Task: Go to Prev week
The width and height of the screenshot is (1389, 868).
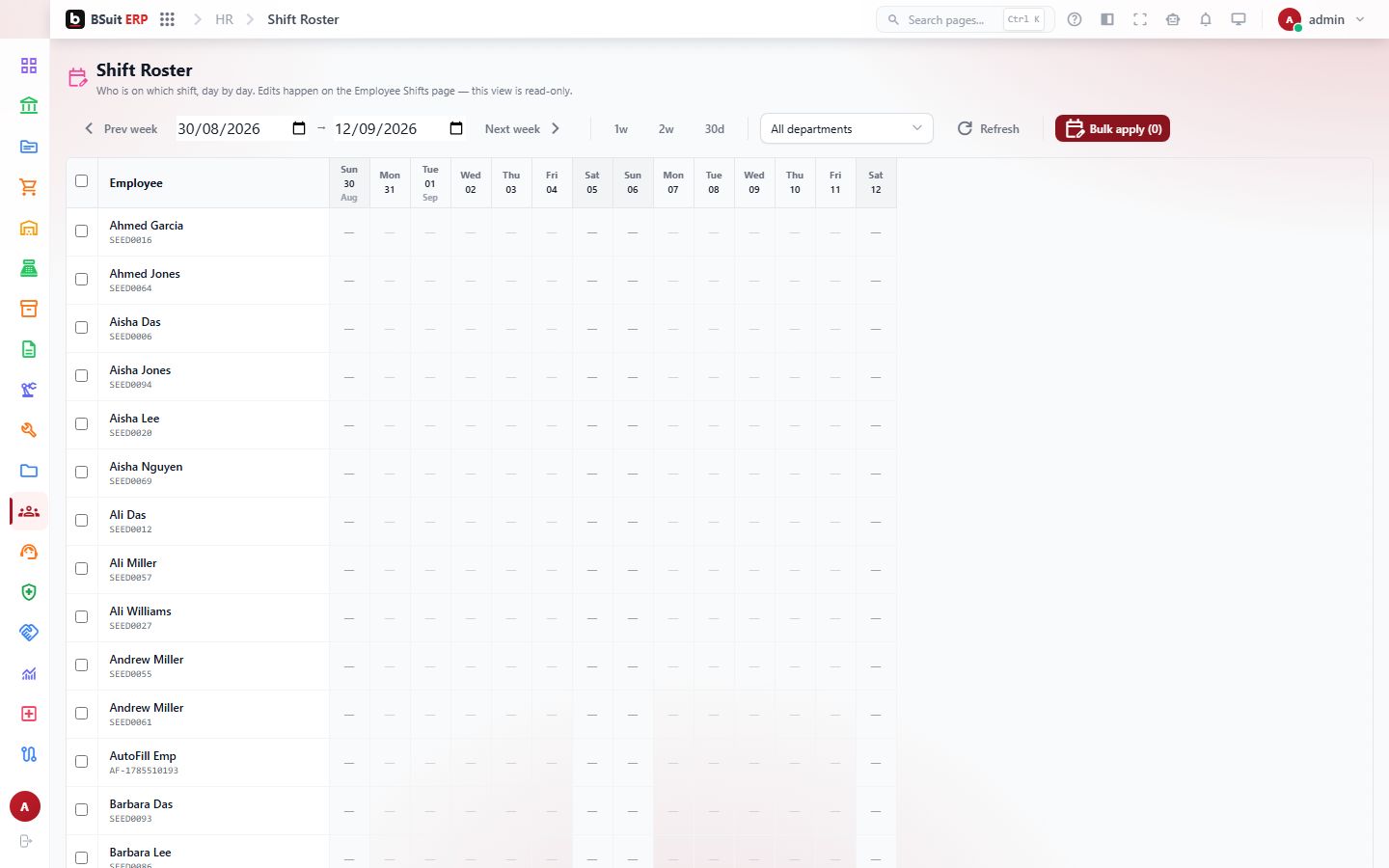Action: point(121,129)
